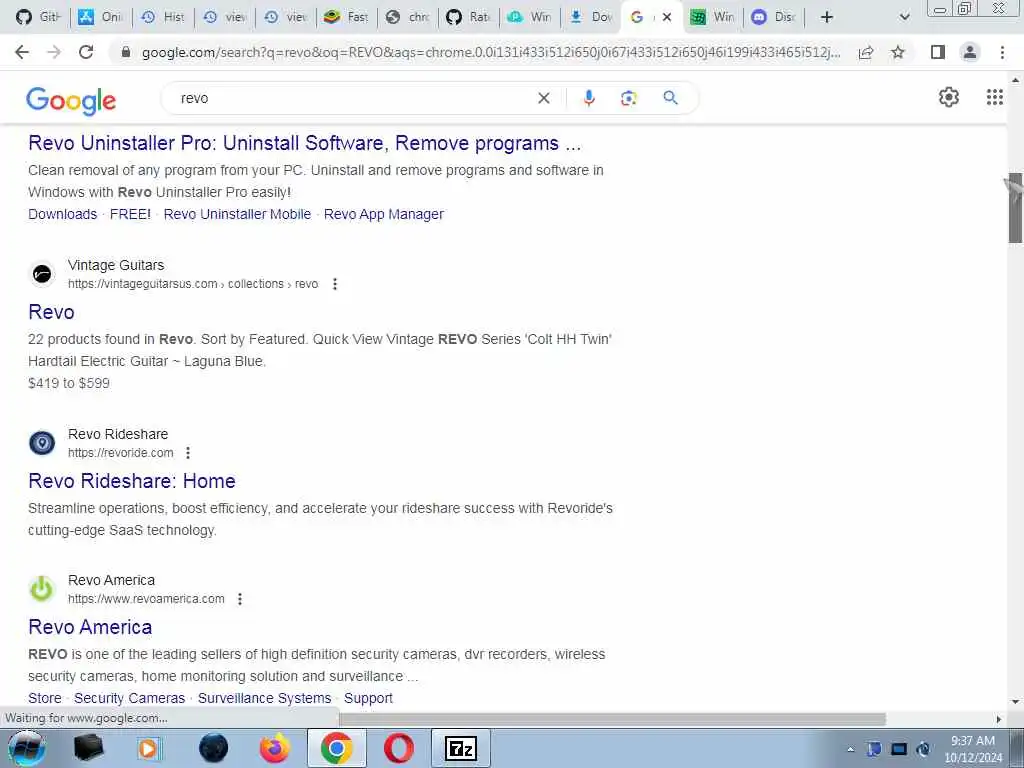Image resolution: width=1024 pixels, height=768 pixels.
Task: Click the scroll-down arrow of page
Action: click(x=1015, y=701)
